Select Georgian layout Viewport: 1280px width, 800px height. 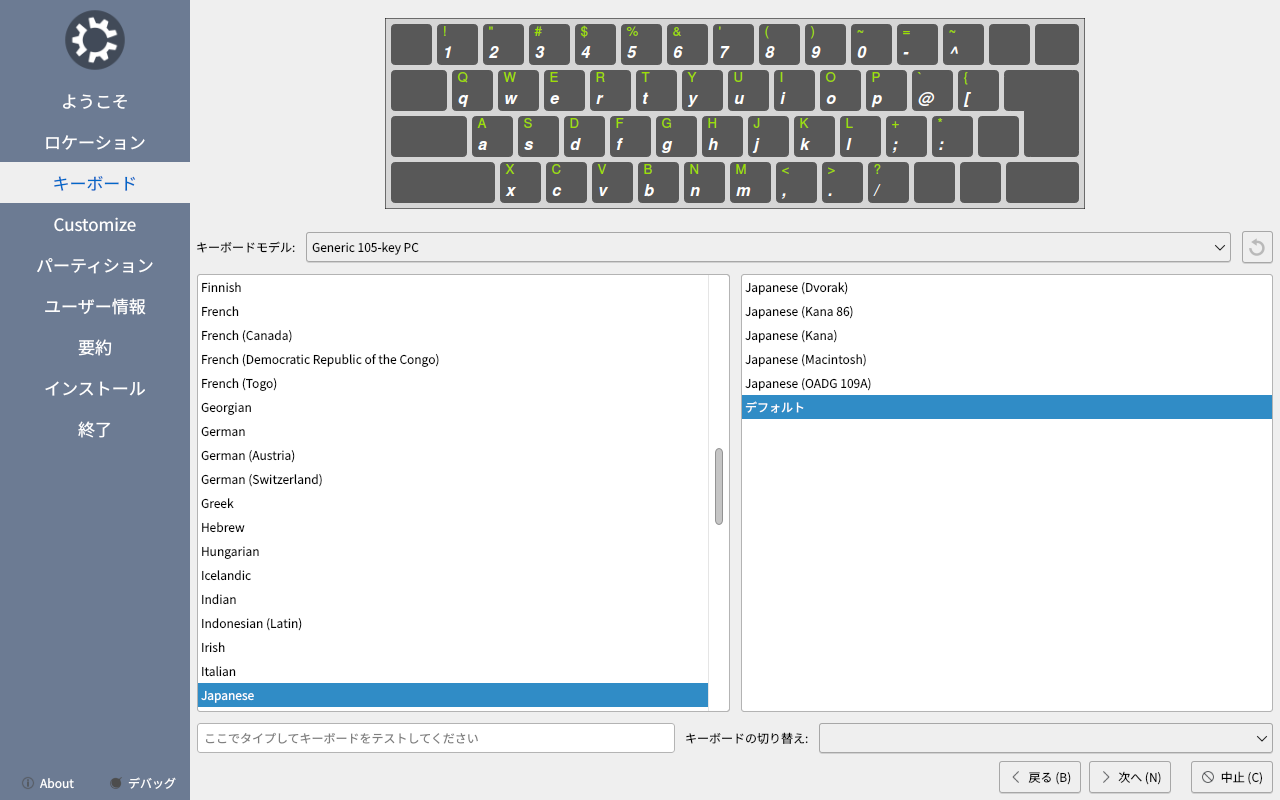pos(453,407)
